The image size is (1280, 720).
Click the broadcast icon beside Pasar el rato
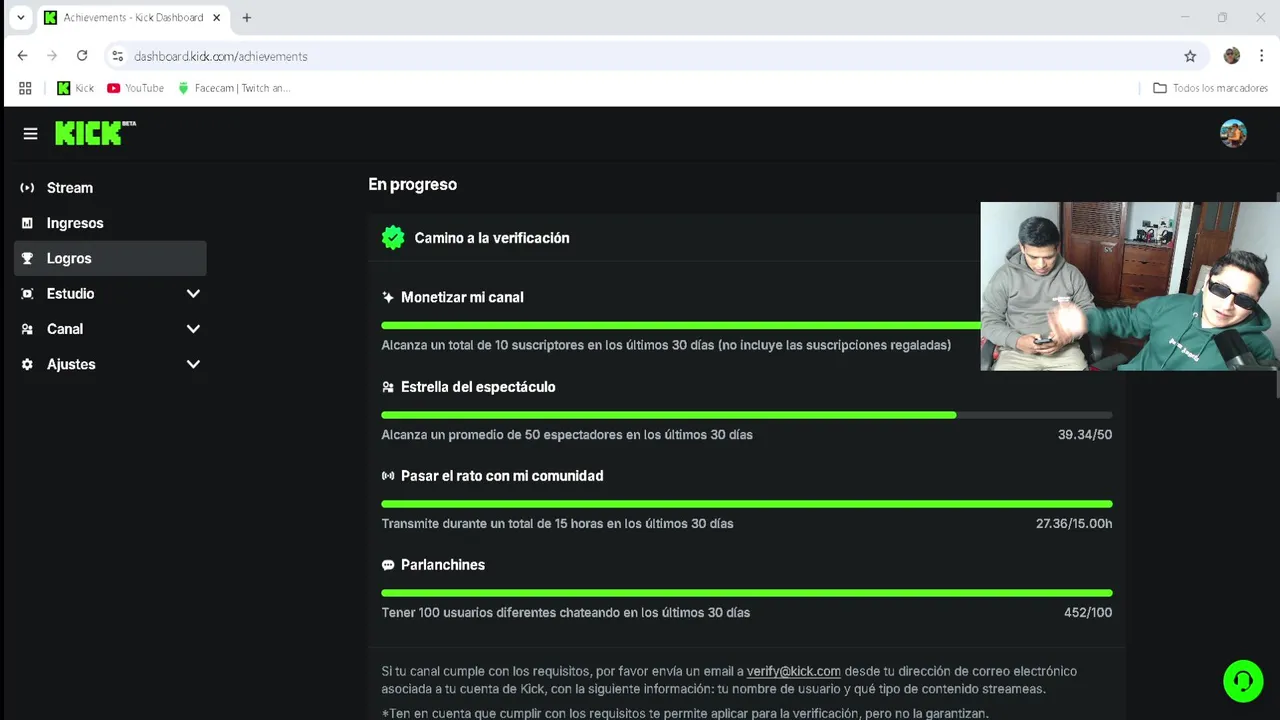[x=388, y=476]
